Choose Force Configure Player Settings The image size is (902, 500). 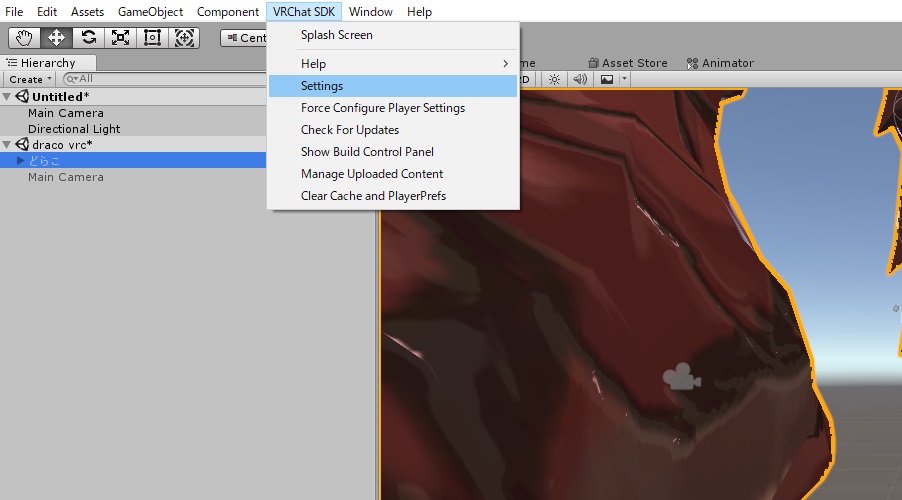[393, 108]
